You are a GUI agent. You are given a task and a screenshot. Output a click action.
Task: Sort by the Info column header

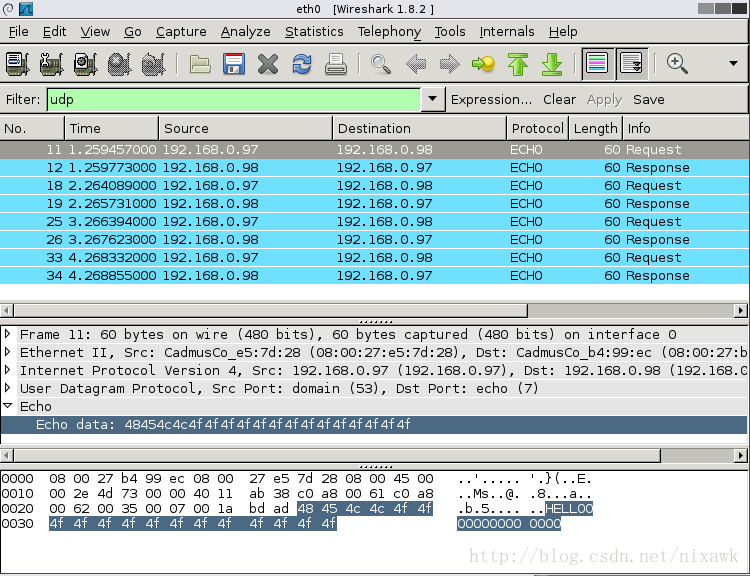[686, 128]
